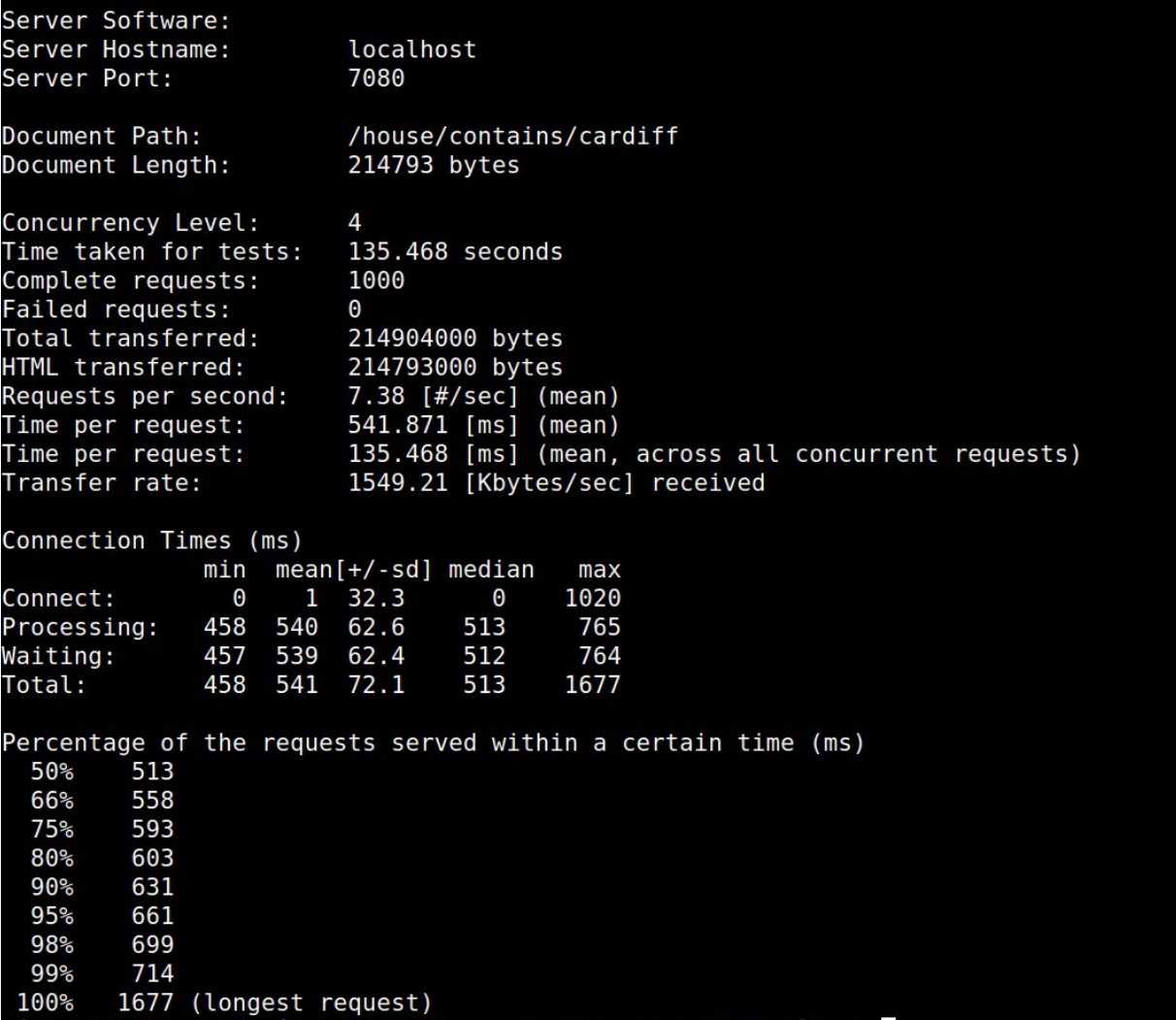
Task: Click the Total row max value 1677
Action: 592,685
